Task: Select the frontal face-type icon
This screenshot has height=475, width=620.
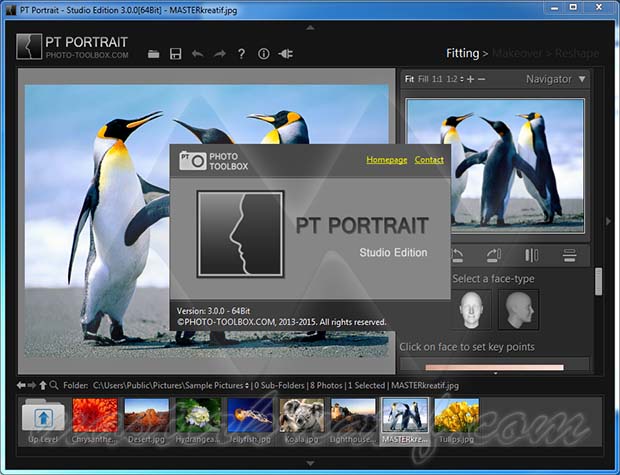Action: pos(471,310)
